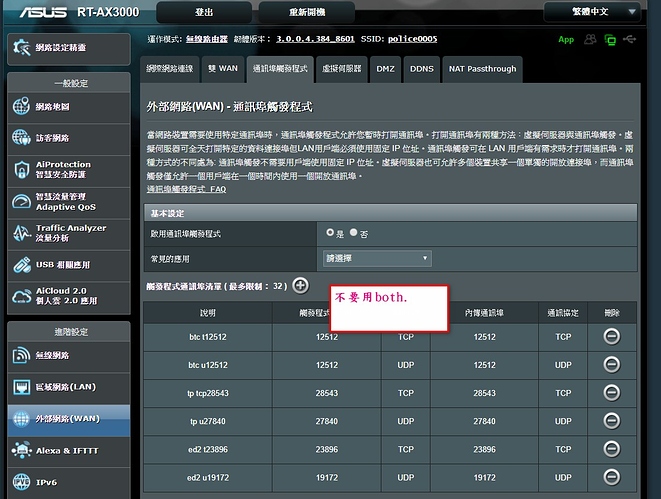Open firmware version 3.0.0.4.384_8601 link
661x499 pixels.
coord(315,39)
